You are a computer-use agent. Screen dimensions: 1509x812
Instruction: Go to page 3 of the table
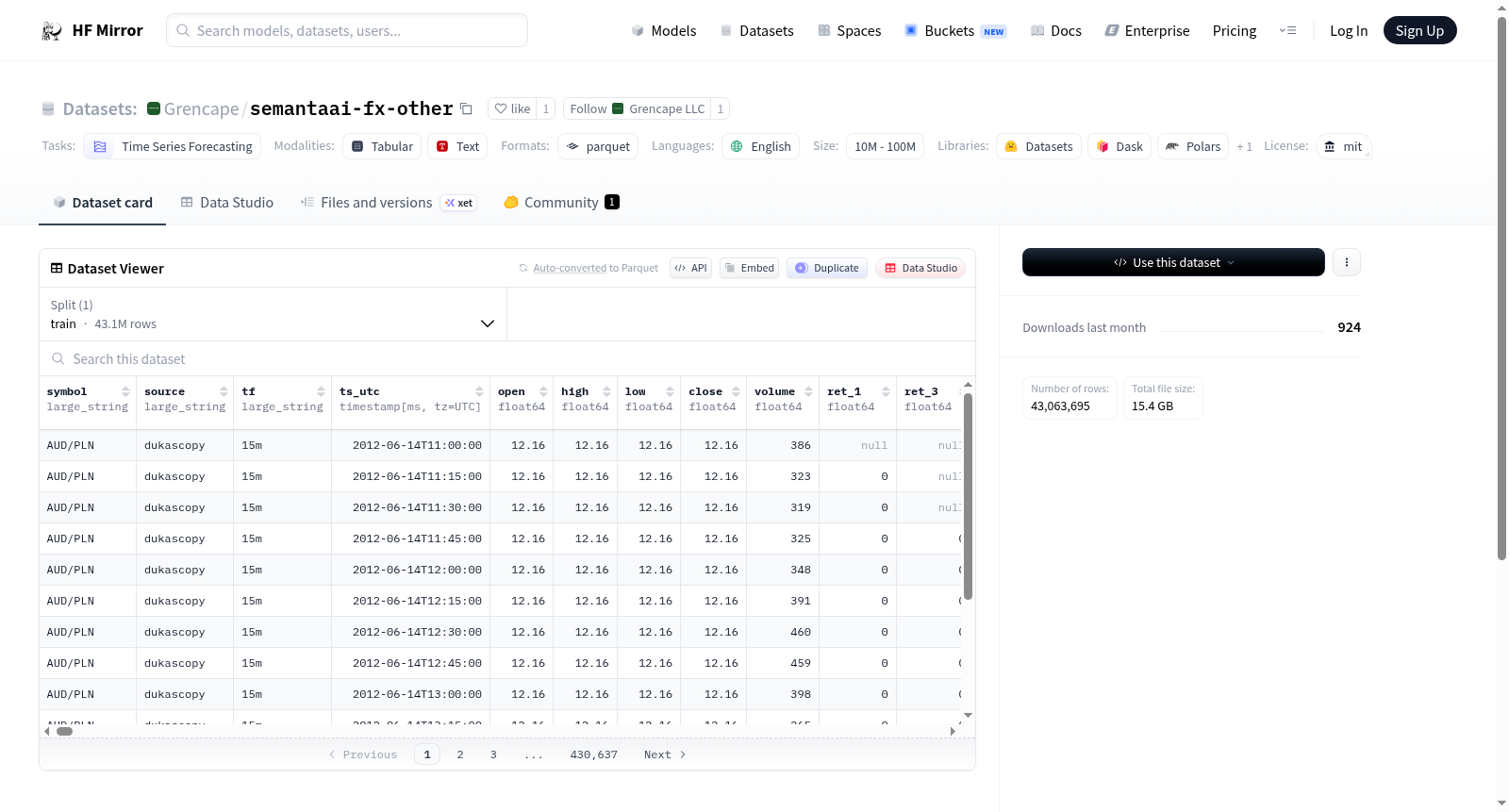[493, 754]
